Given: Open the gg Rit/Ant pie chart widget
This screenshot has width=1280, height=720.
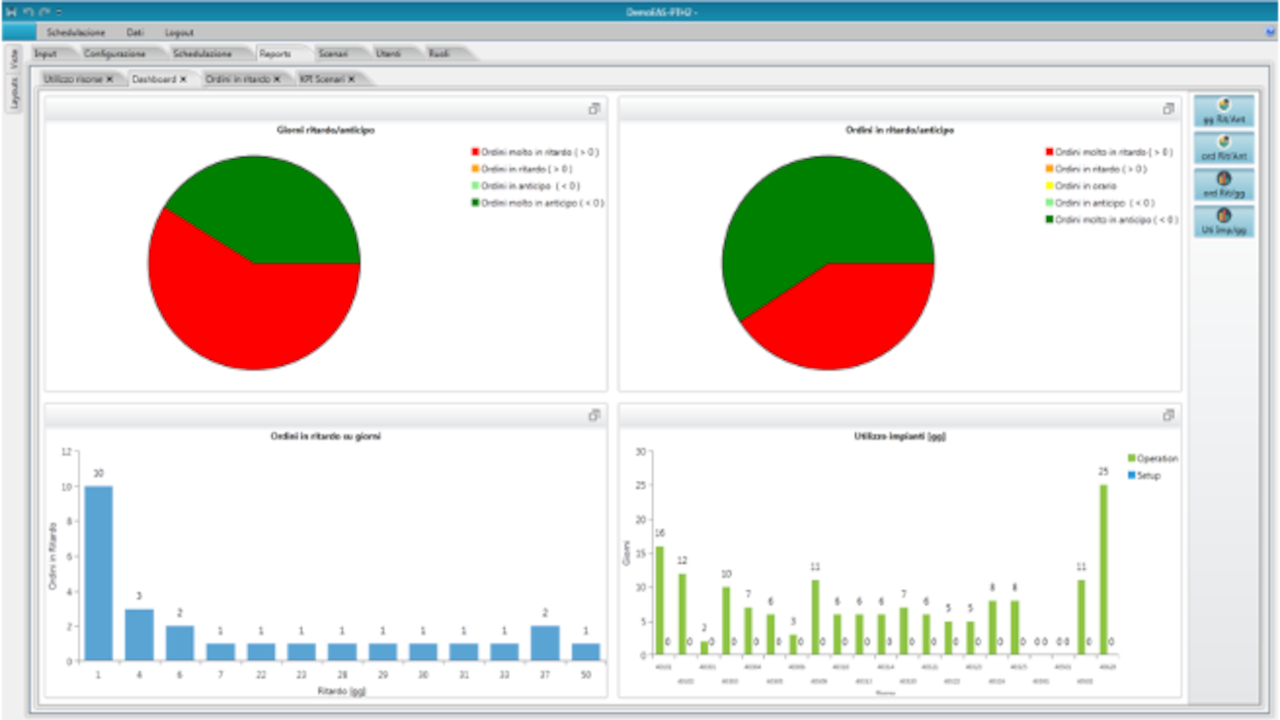Looking at the screenshot, I should pyautogui.click(x=1224, y=111).
